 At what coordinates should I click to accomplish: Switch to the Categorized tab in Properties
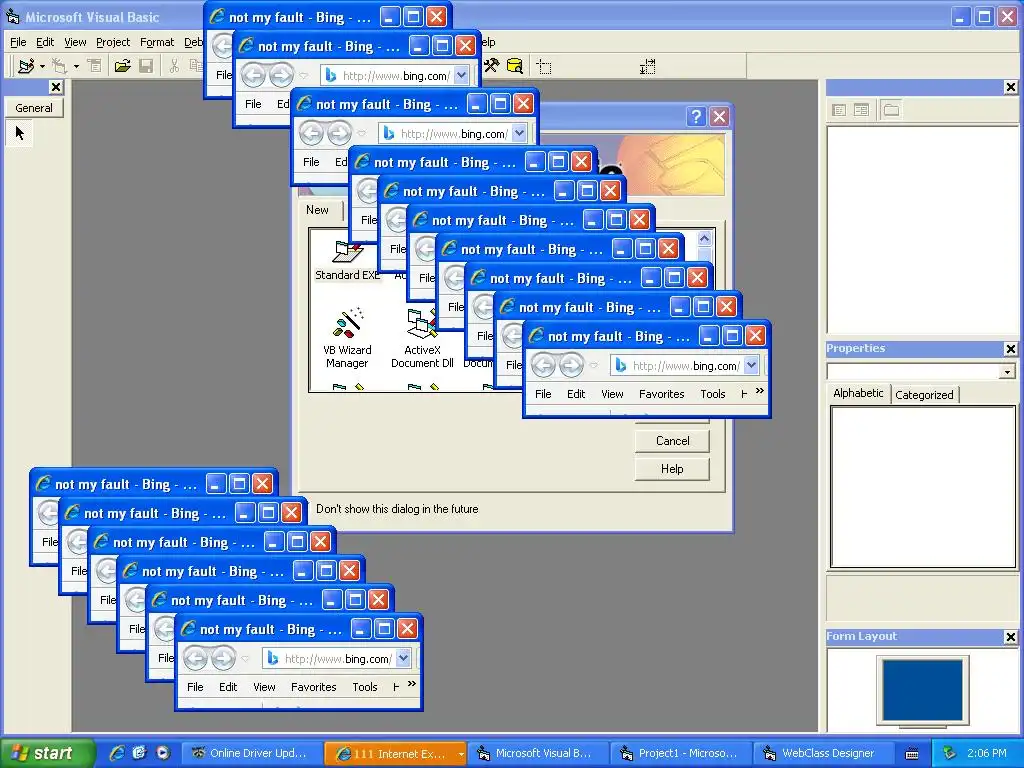click(924, 395)
